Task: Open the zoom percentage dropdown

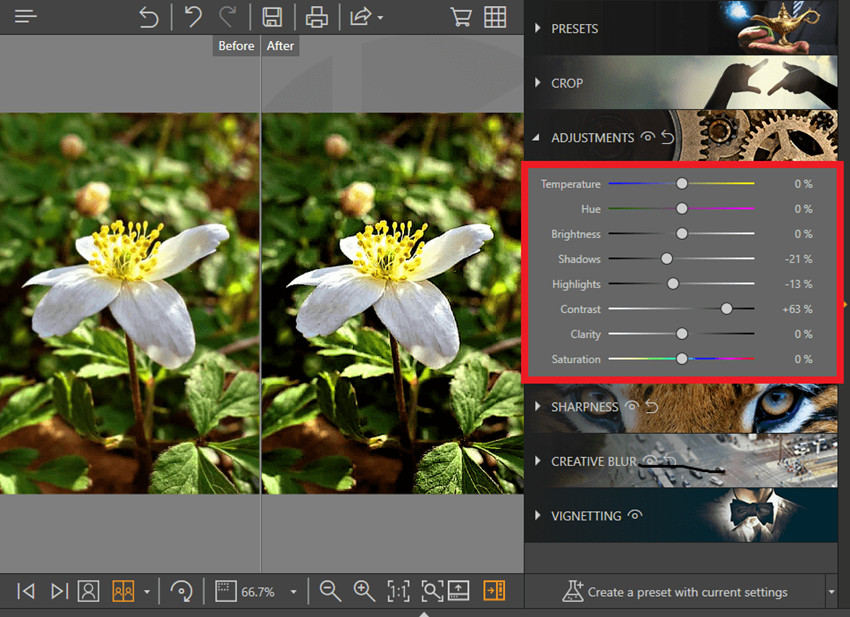Action: tap(293, 592)
